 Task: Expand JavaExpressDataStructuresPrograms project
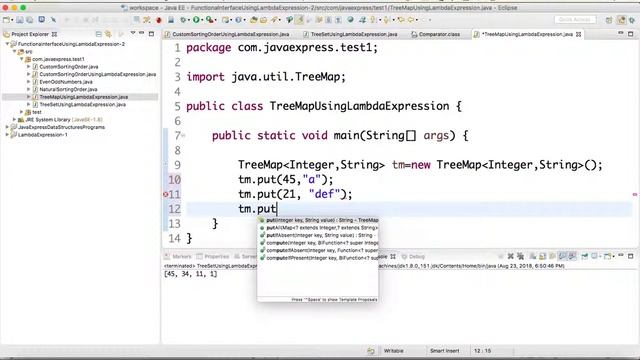pos(7,127)
